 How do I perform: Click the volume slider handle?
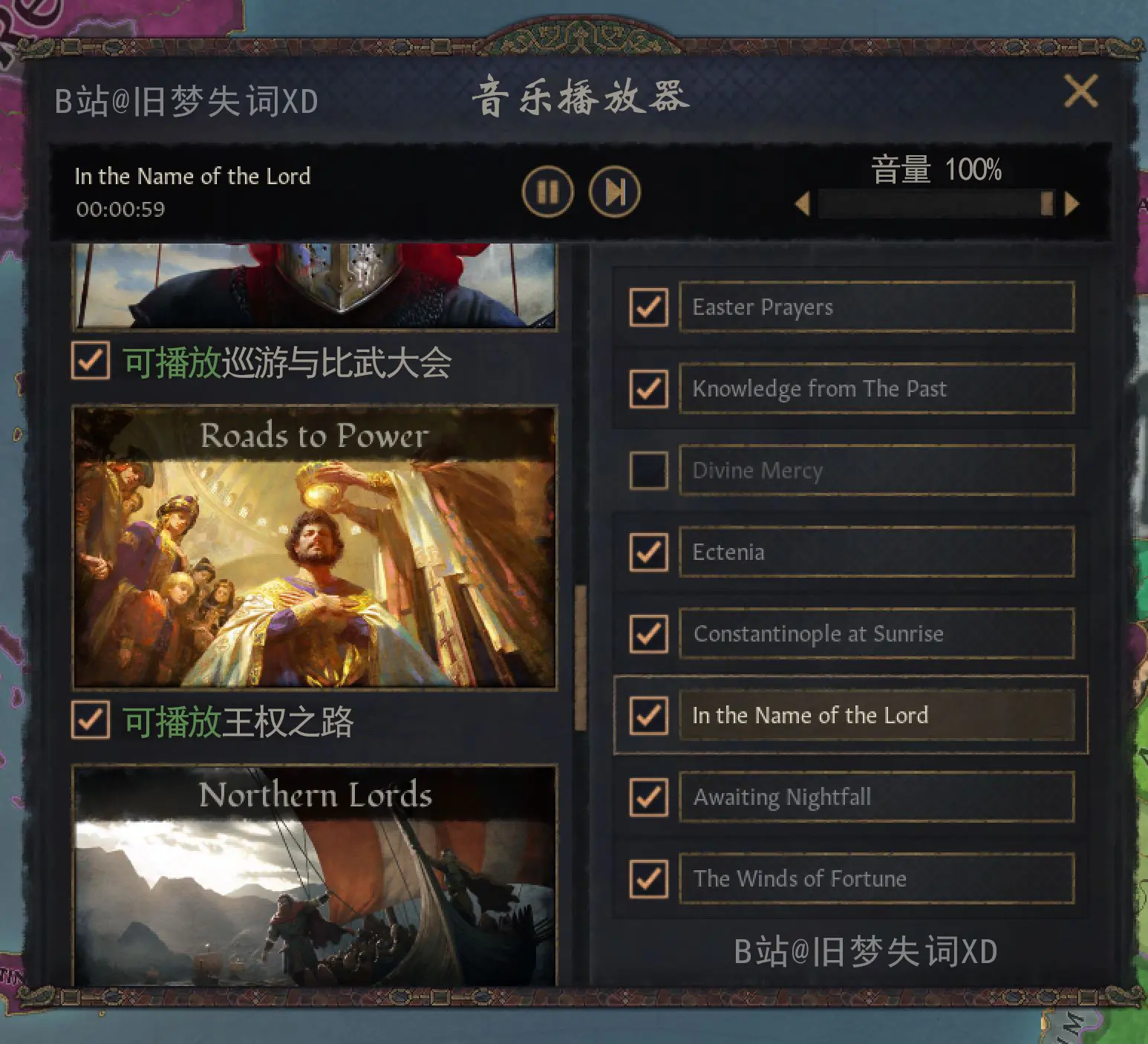tap(1046, 203)
